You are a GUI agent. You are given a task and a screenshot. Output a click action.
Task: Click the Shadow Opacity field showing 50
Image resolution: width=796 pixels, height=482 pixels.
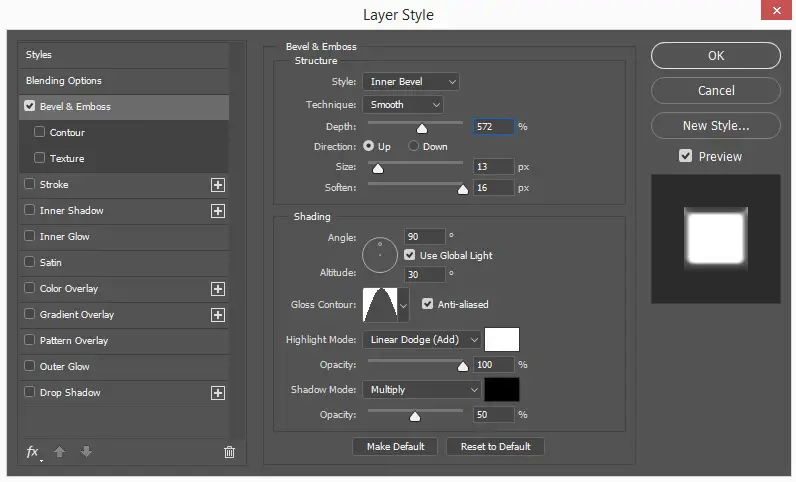[494, 414]
